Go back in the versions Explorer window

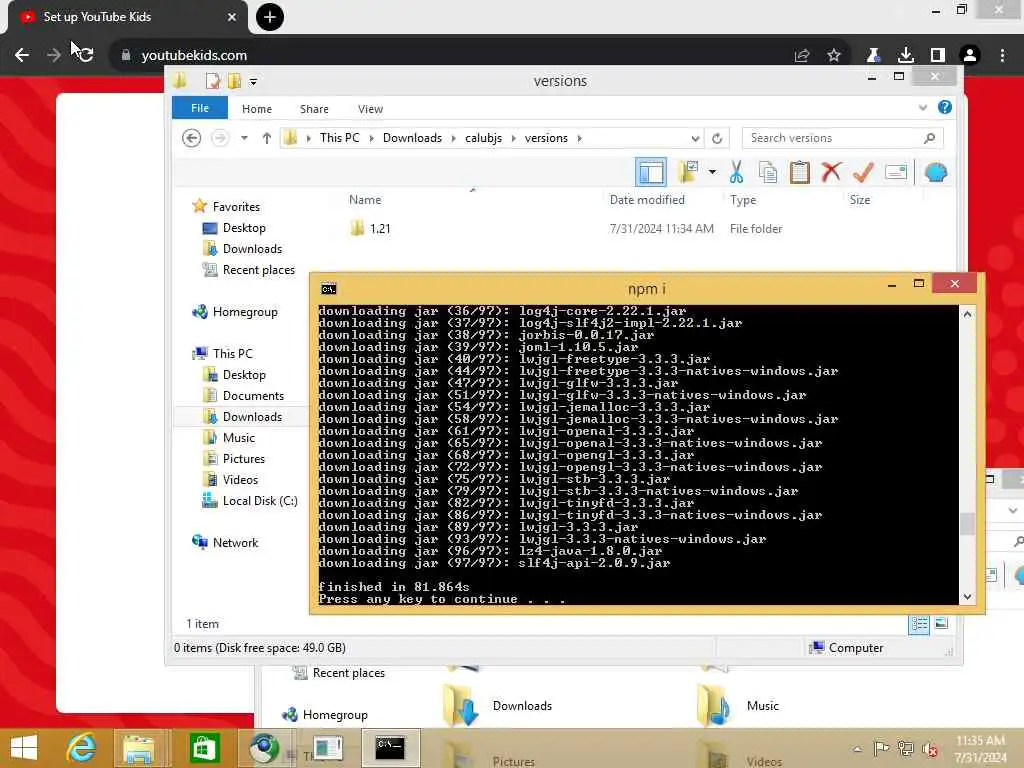pos(191,138)
